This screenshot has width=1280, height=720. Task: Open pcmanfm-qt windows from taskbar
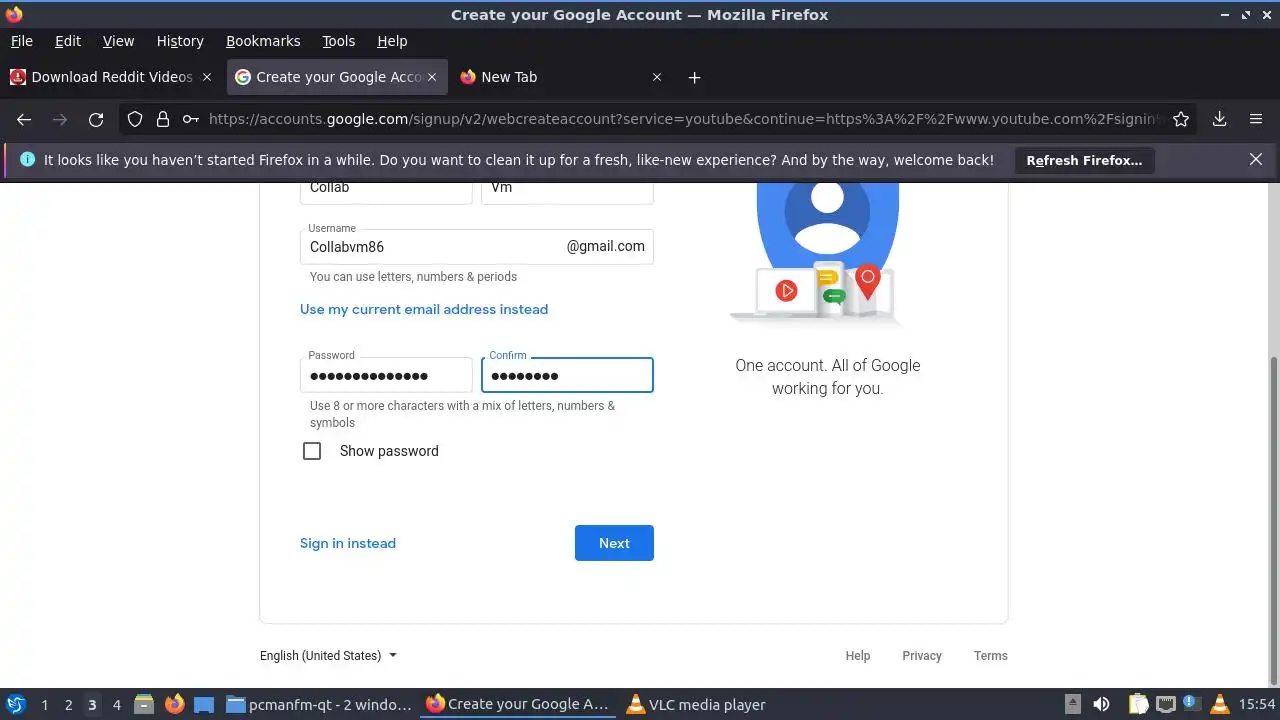pyautogui.click(x=319, y=704)
